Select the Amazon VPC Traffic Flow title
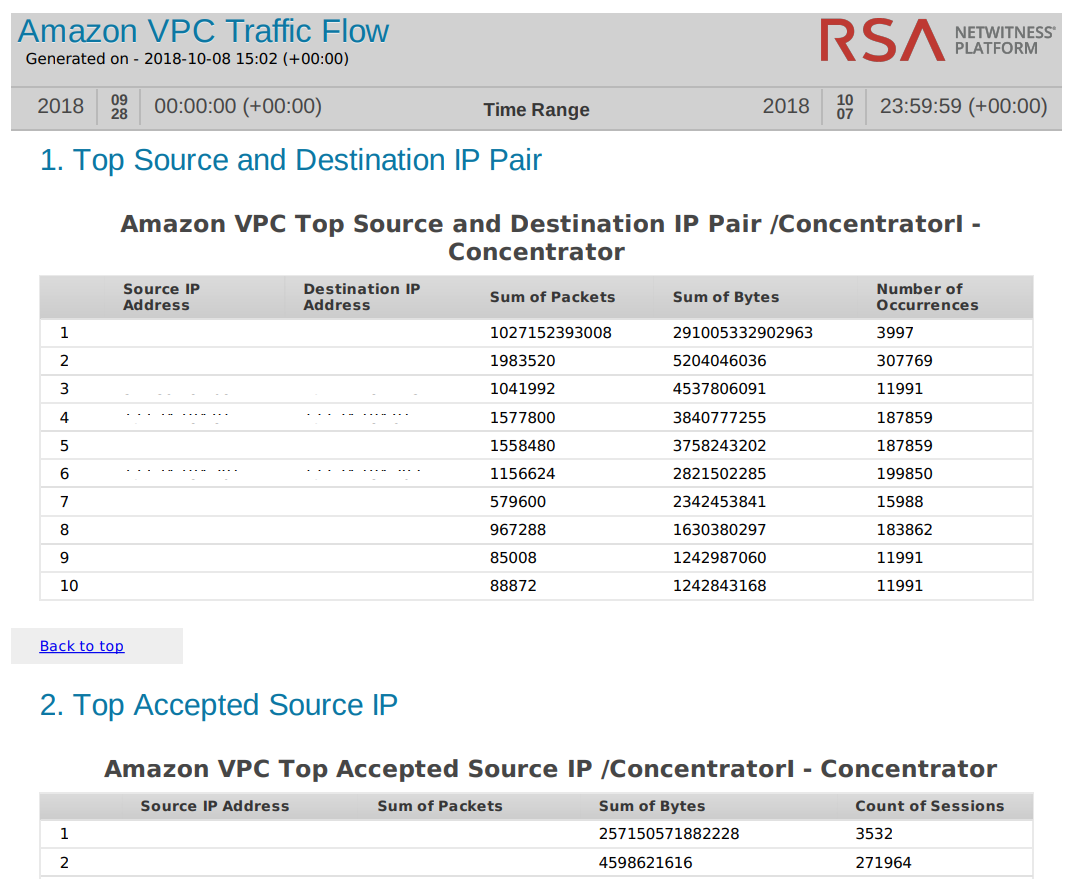This screenshot has width=1067, height=879. [203, 31]
